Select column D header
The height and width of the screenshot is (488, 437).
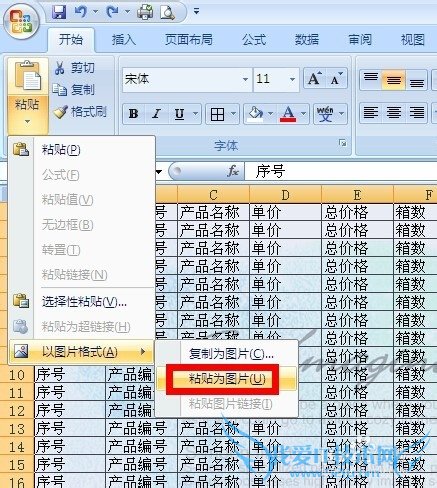(285, 195)
